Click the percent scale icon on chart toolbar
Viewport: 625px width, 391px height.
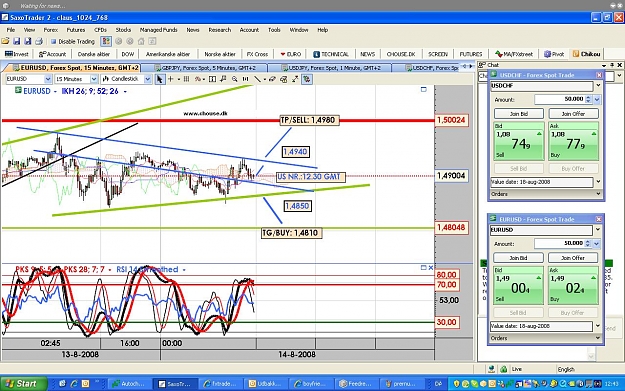pos(197,79)
